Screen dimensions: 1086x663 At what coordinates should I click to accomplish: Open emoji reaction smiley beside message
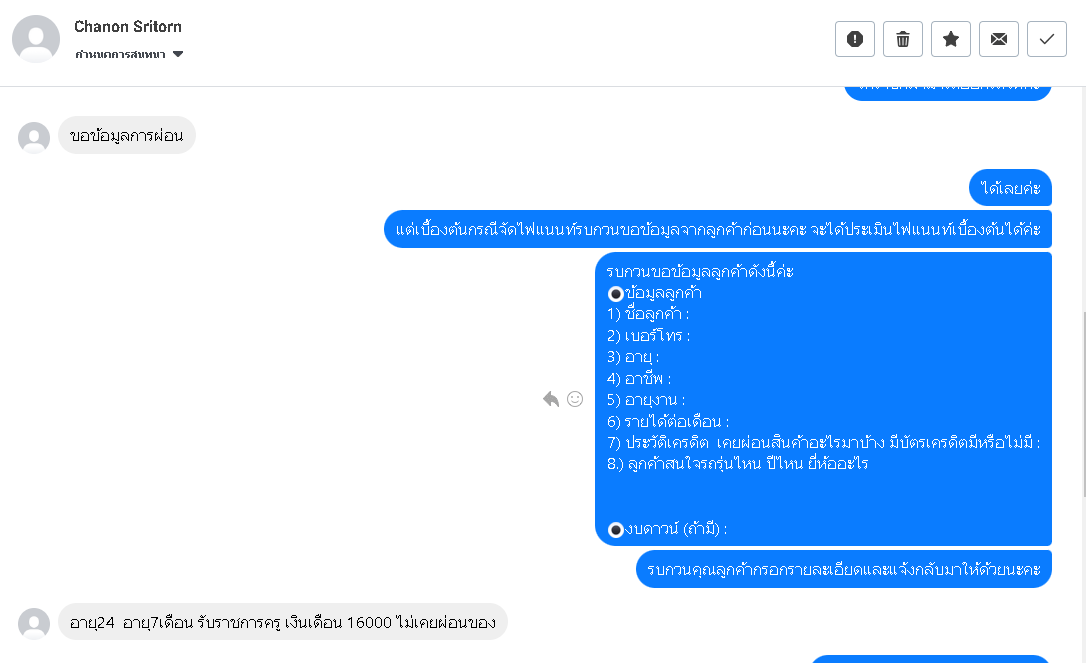tap(575, 399)
